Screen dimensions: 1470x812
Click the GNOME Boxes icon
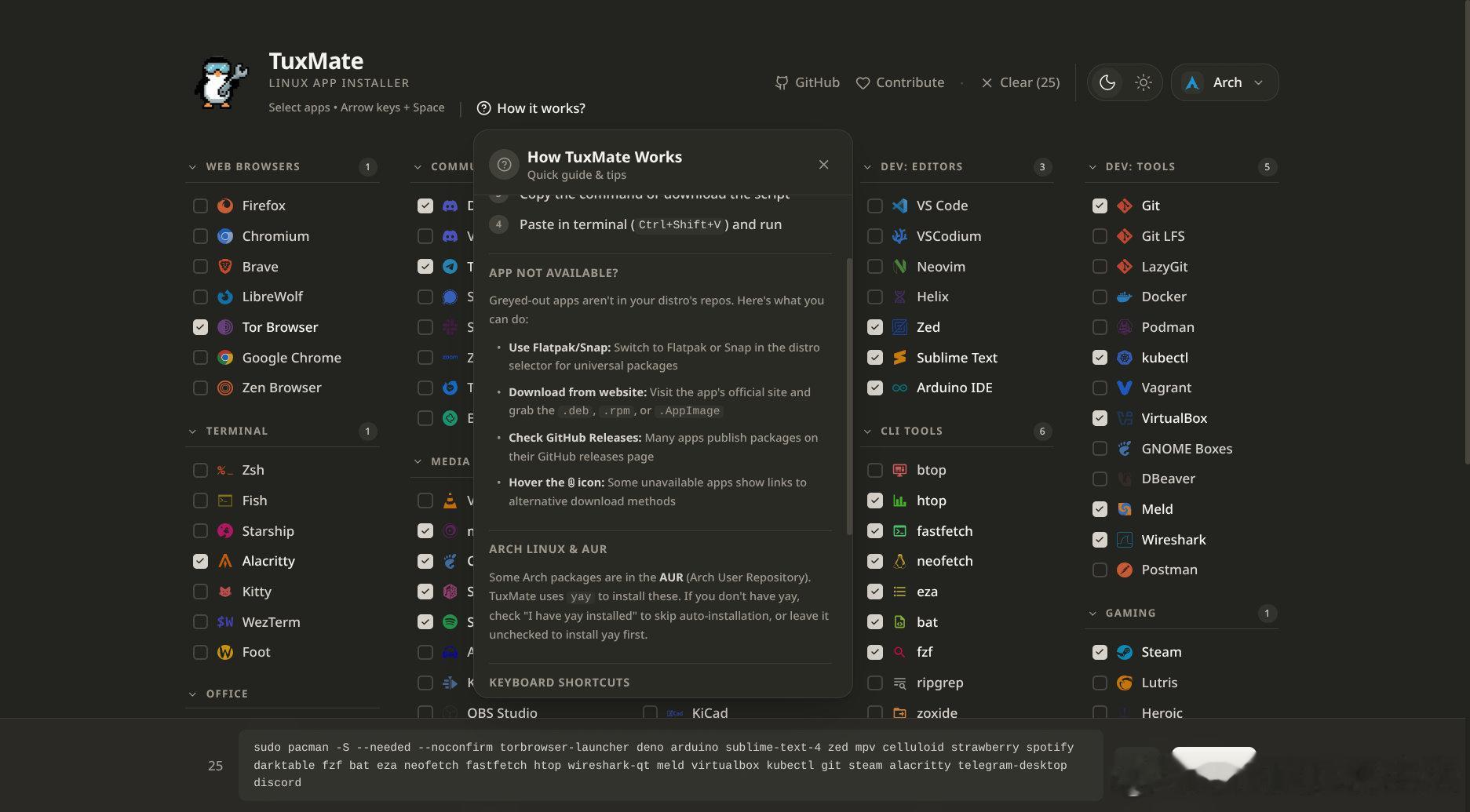click(x=1125, y=449)
